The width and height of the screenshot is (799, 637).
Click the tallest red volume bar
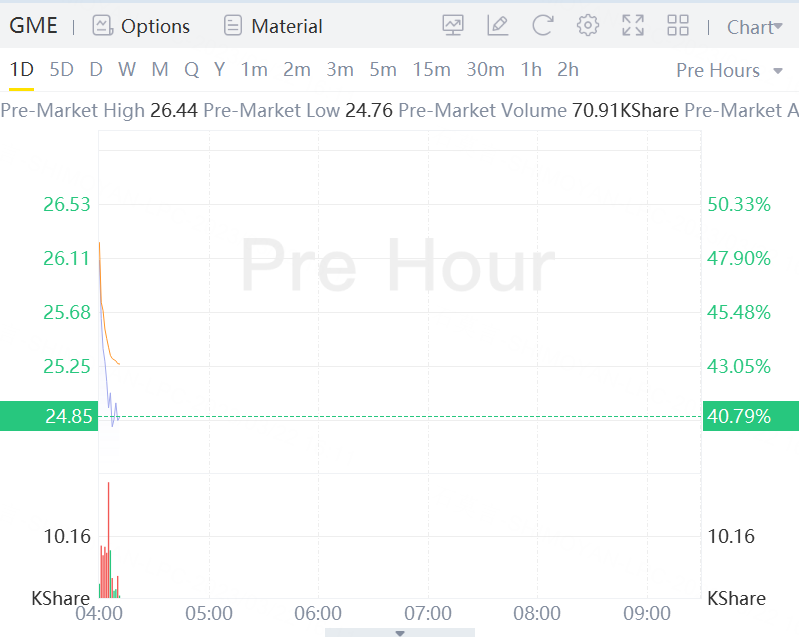coord(109,540)
